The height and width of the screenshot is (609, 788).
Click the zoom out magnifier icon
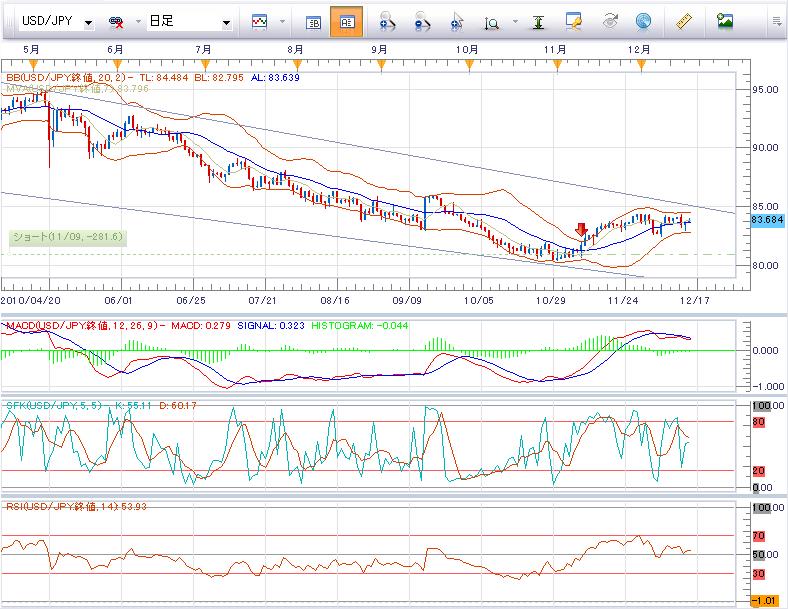422,22
